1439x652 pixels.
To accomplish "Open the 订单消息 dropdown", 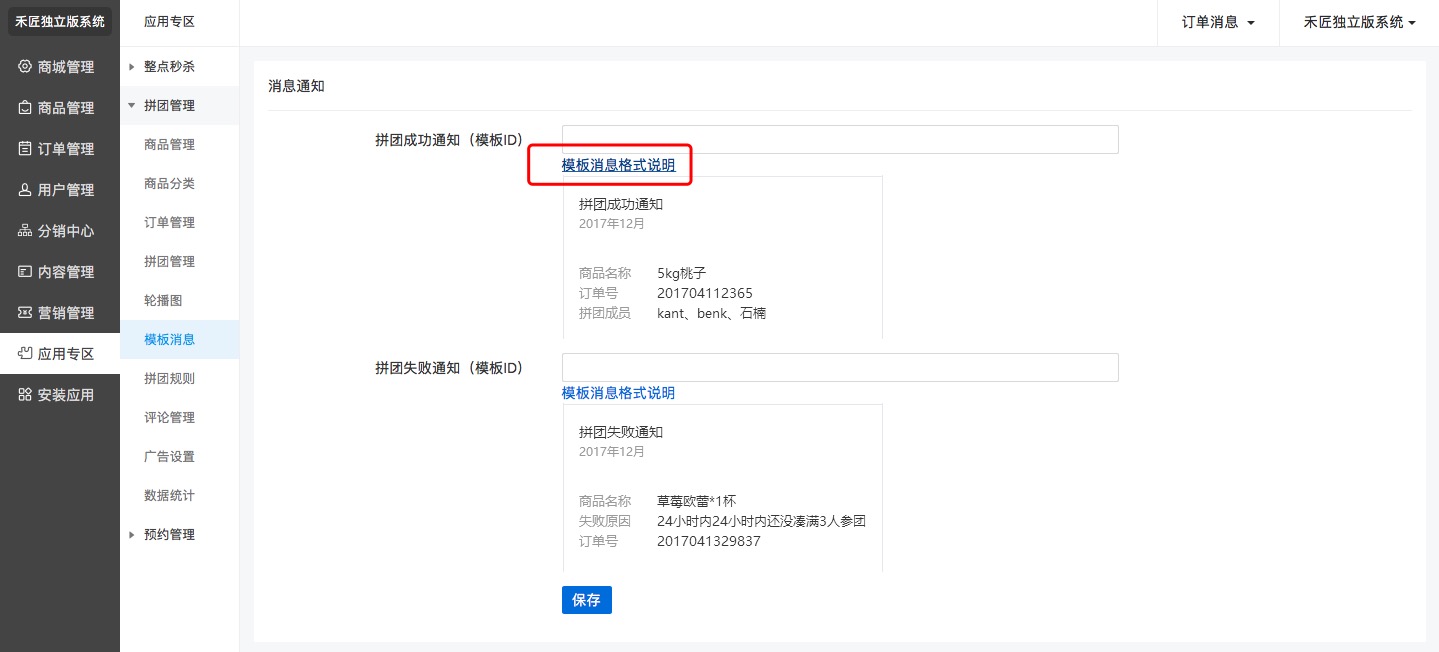I will click(x=1217, y=23).
